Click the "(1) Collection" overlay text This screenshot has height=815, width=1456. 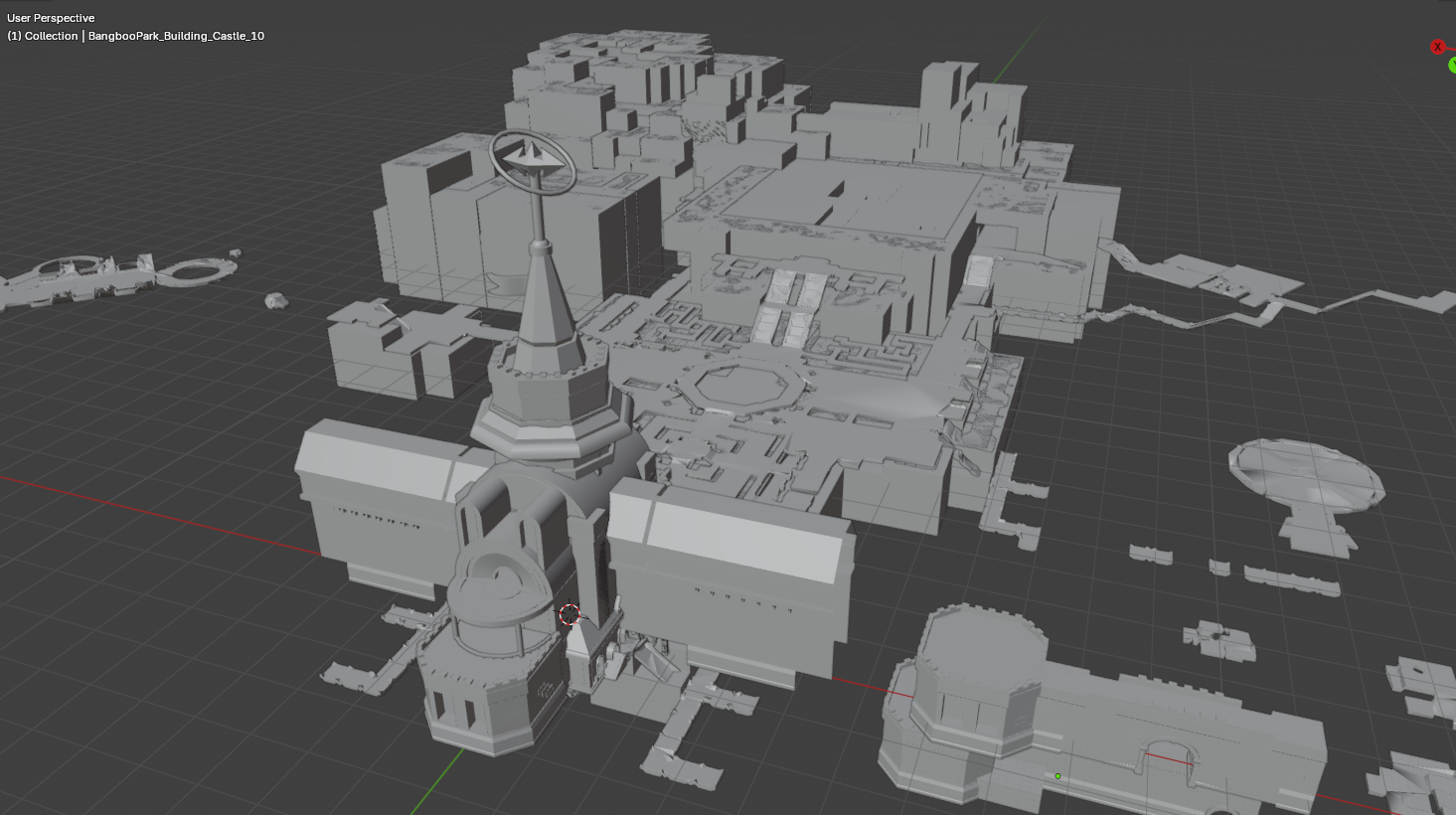point(43,36)
